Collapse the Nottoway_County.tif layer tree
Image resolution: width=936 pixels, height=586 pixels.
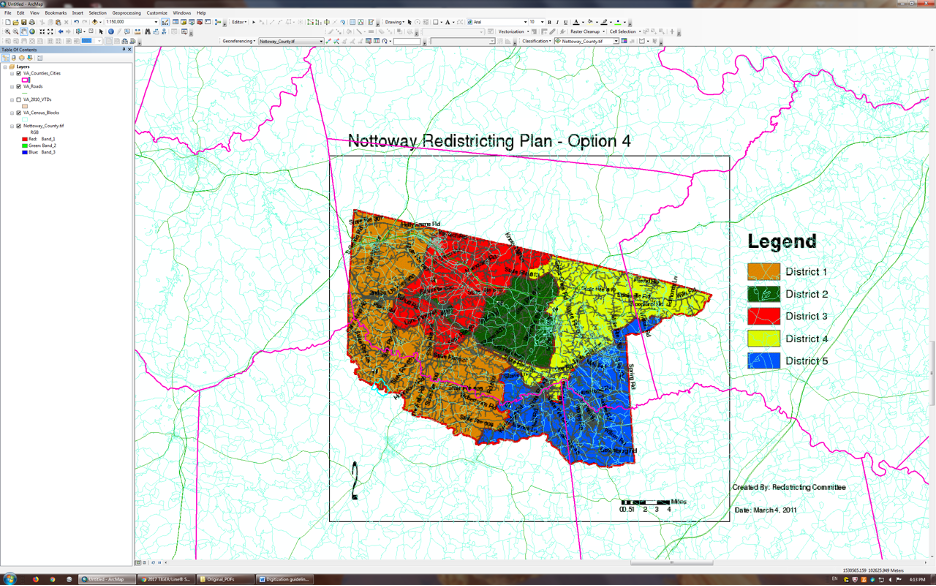coord(12,127)
